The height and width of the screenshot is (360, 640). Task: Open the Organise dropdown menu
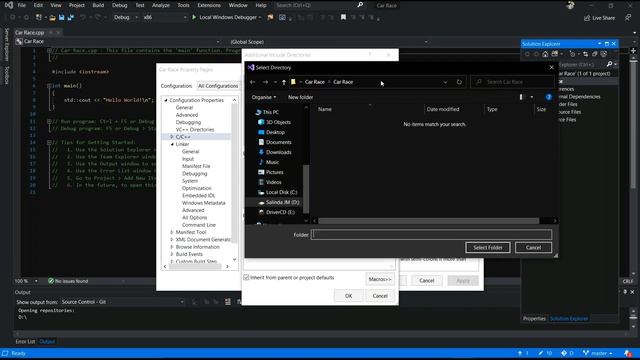coord(264,97)
